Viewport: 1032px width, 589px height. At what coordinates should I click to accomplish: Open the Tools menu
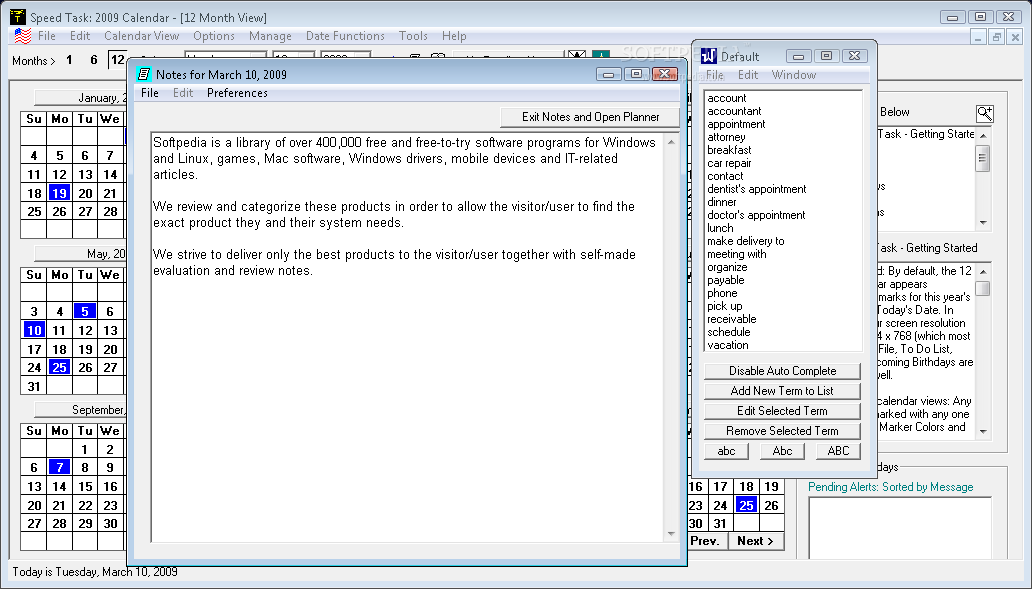(413, 36)
